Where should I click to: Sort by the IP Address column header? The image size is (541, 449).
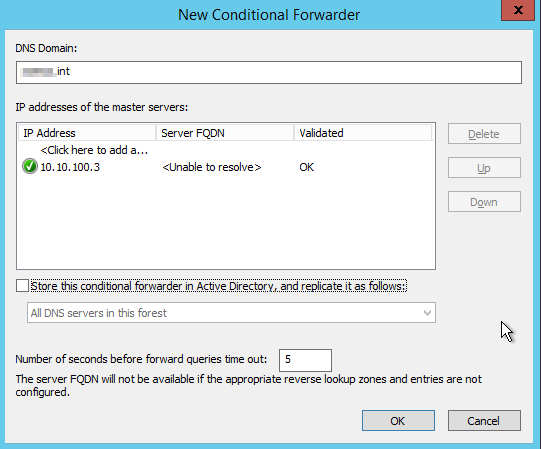click(87, 133)
